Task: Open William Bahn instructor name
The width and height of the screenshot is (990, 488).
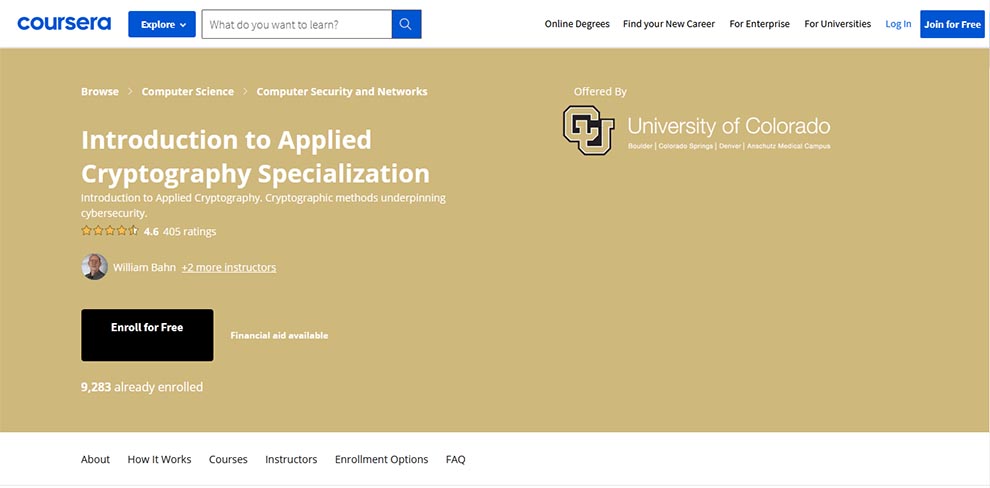Action: tap(145, 267)
